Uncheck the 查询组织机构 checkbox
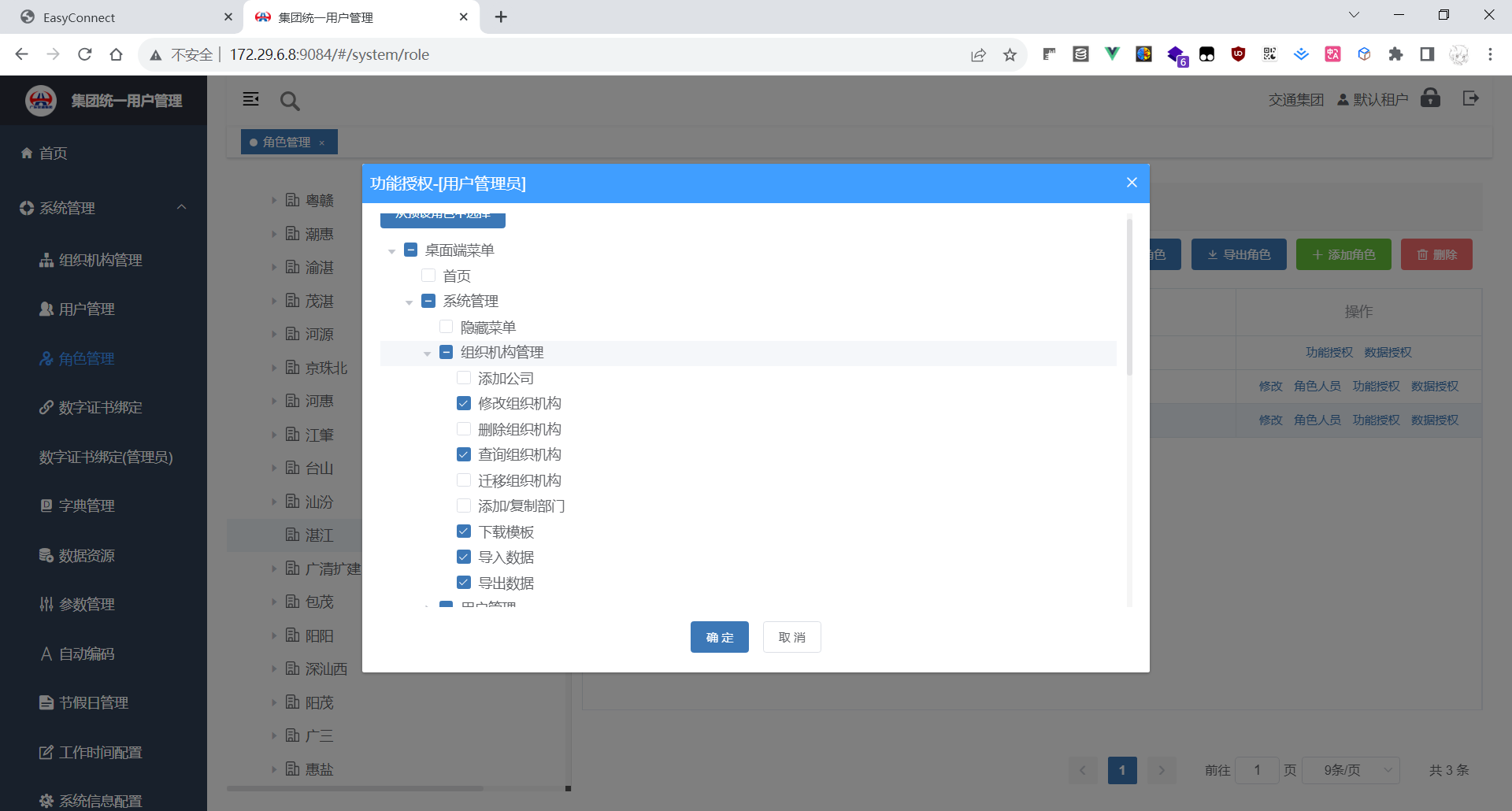 click(464, 454)
